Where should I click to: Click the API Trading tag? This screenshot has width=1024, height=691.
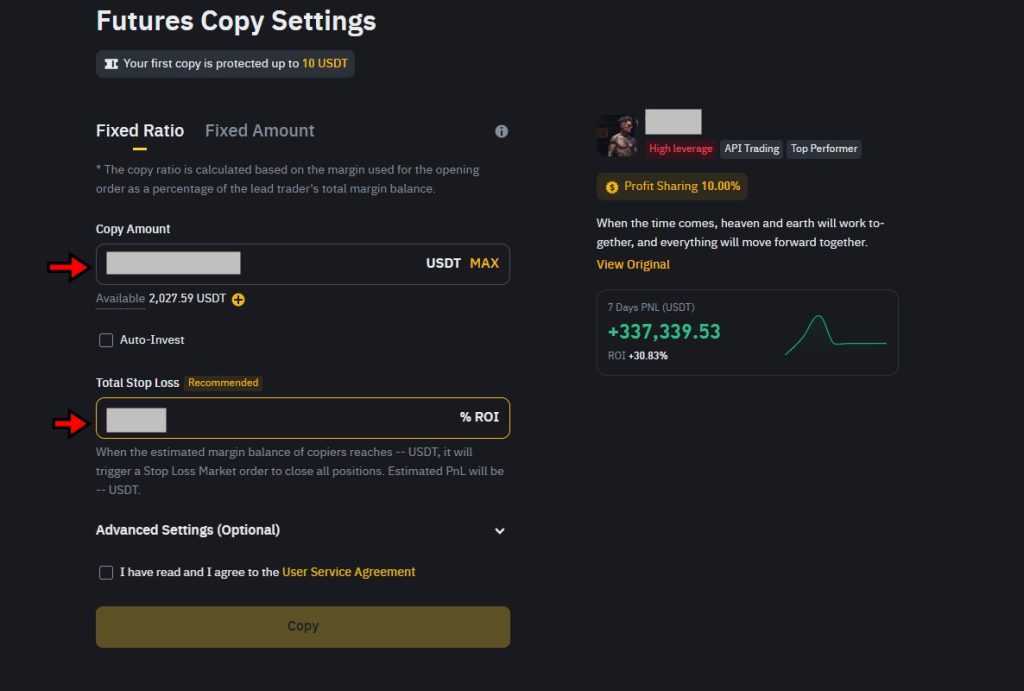[x=751, y=149]
